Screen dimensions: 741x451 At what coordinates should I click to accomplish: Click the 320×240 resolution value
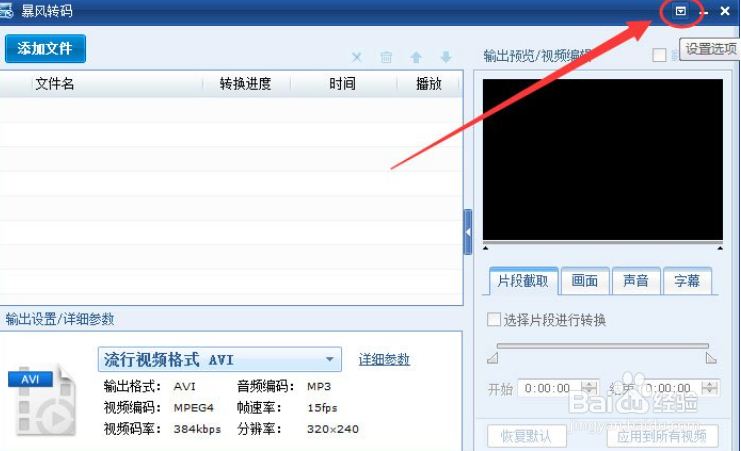333,429
